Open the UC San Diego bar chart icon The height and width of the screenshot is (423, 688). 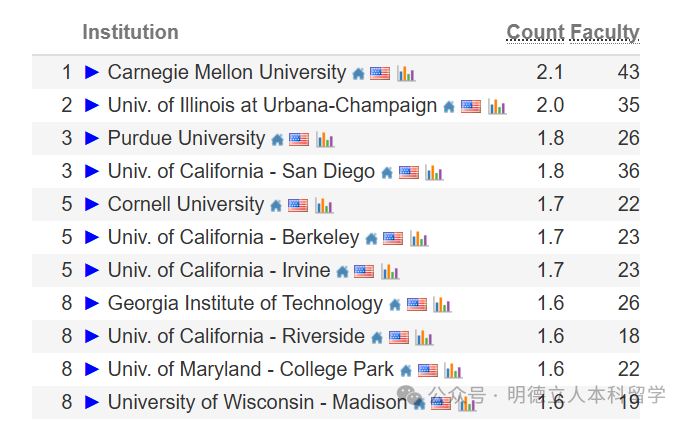[434, 172]
